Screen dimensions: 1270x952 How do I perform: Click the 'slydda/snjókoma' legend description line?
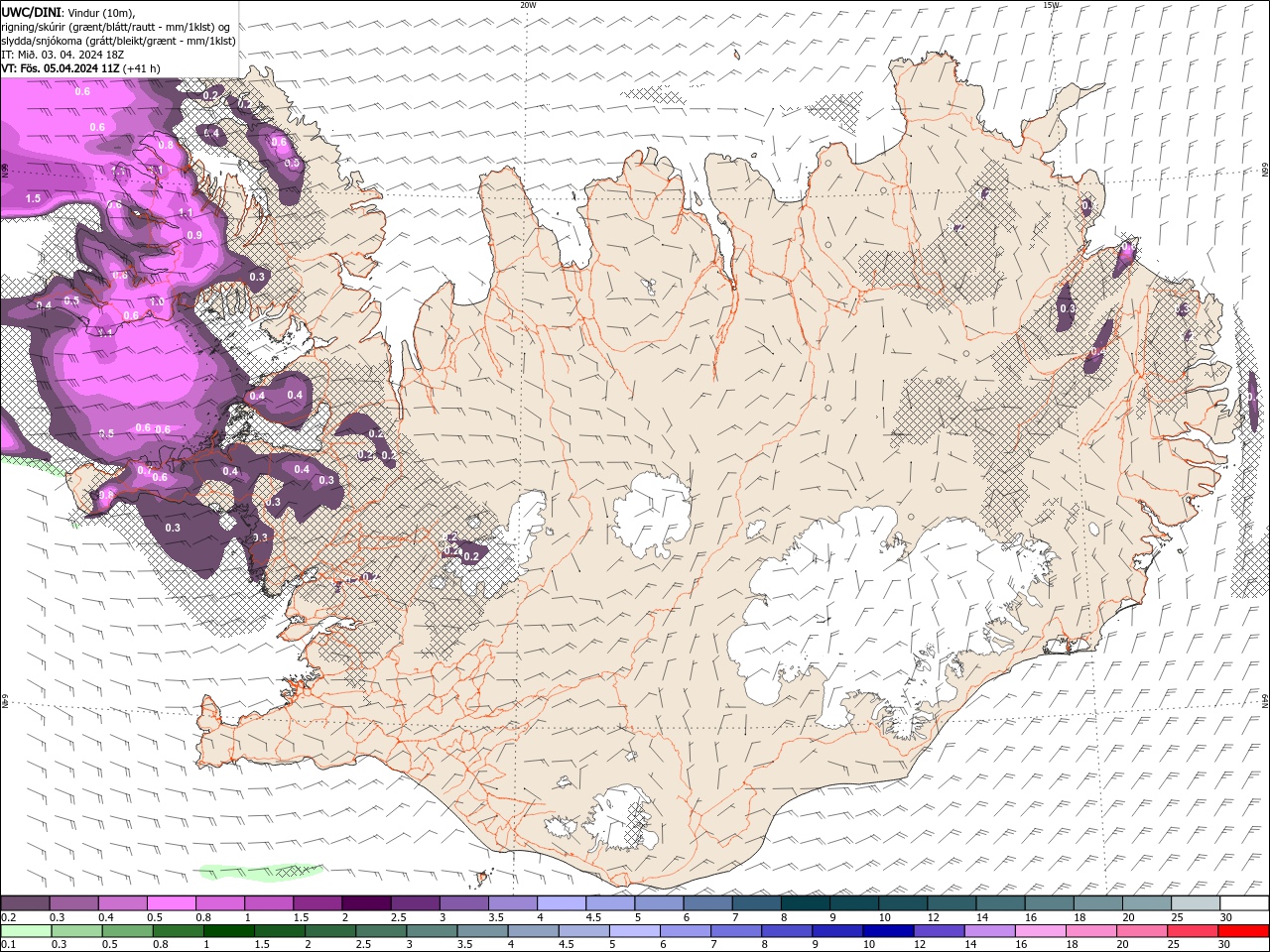point(118,41)
